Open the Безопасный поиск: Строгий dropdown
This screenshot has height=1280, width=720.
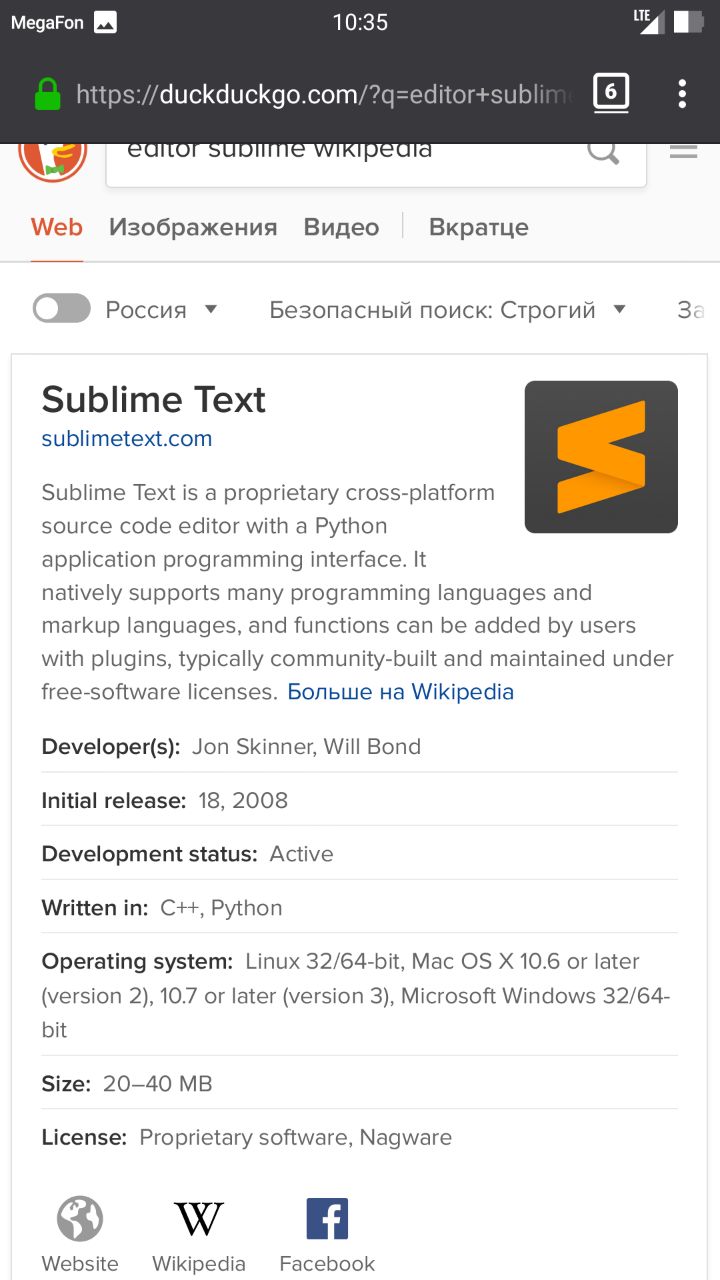tap(448, 310)
